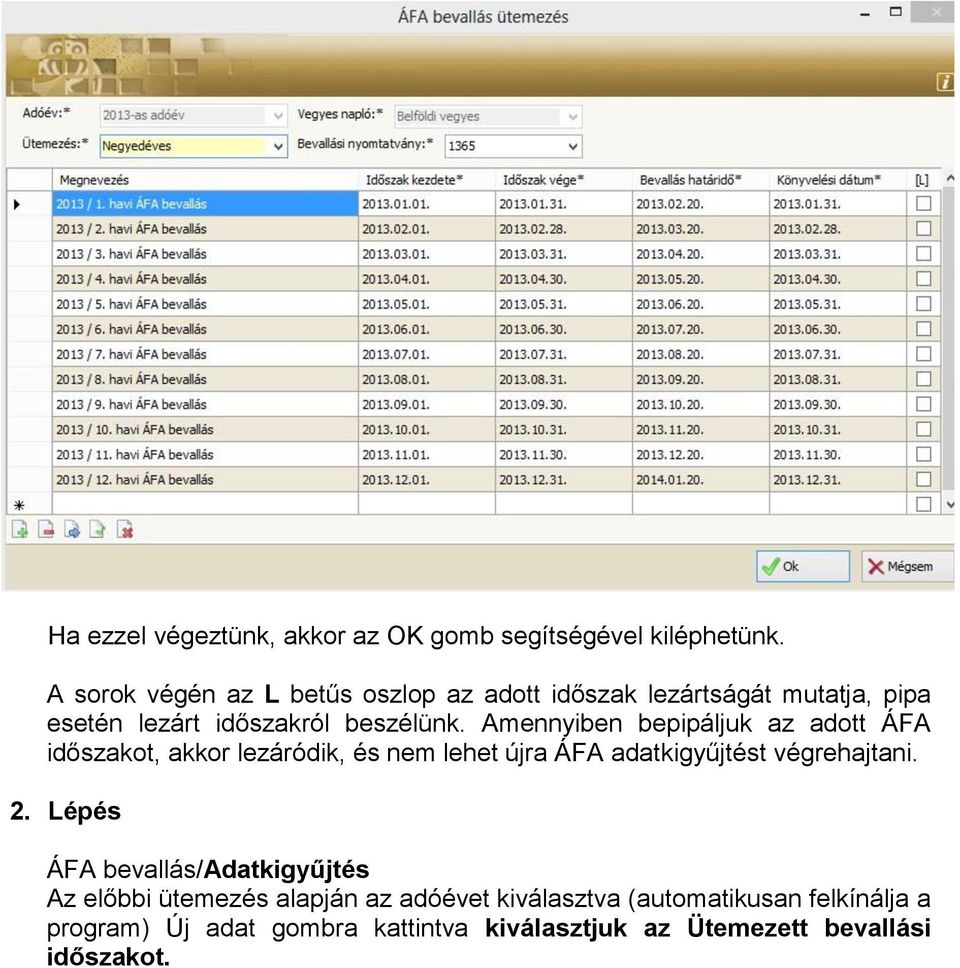The width and height of the screenshot is (960, 968).
Task: Tick the L checkbox for 2013 / 6. havi
Action: (924, 328)
